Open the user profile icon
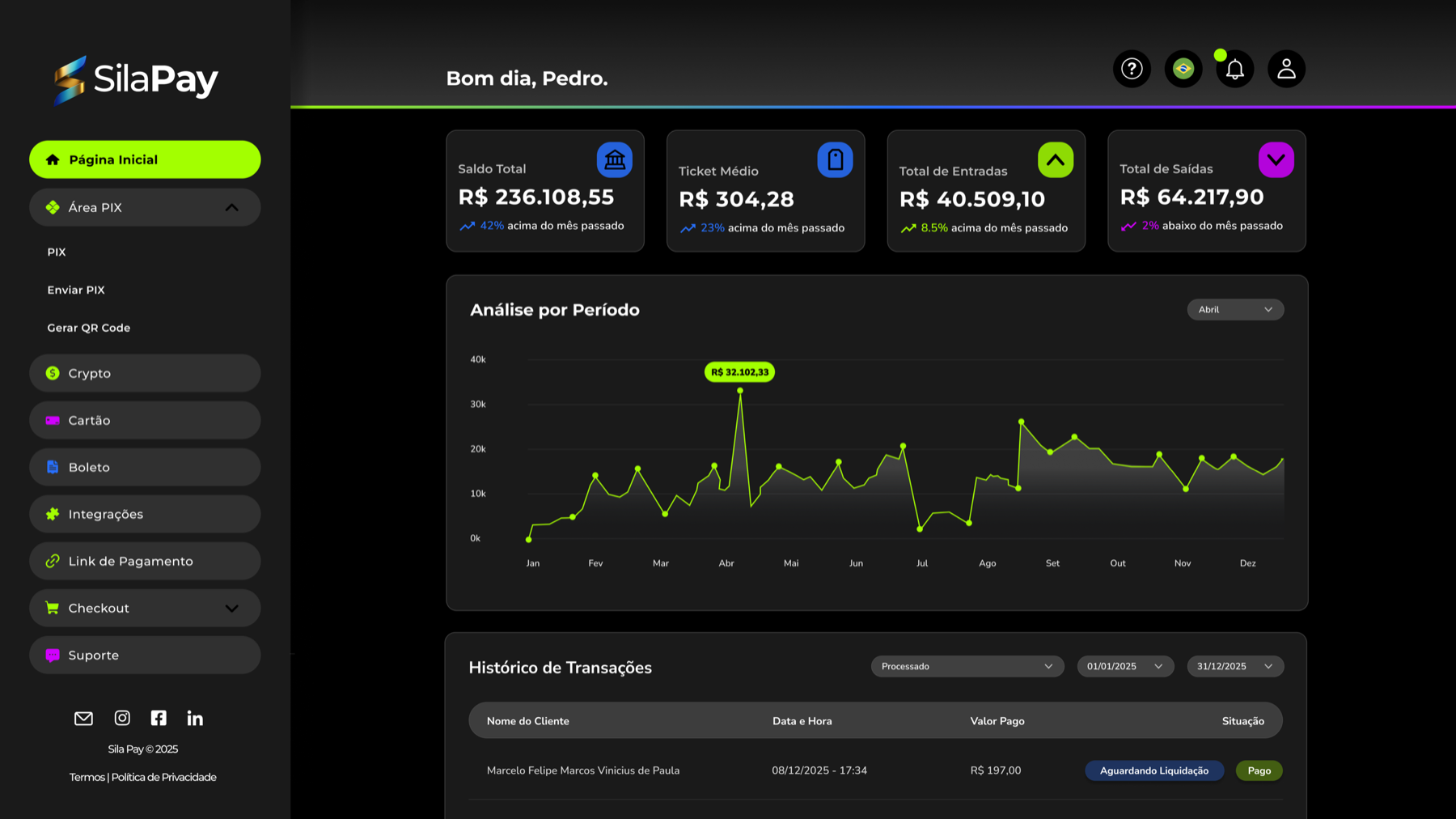Screen dimensions: 1456x819 coord(1286,69)
